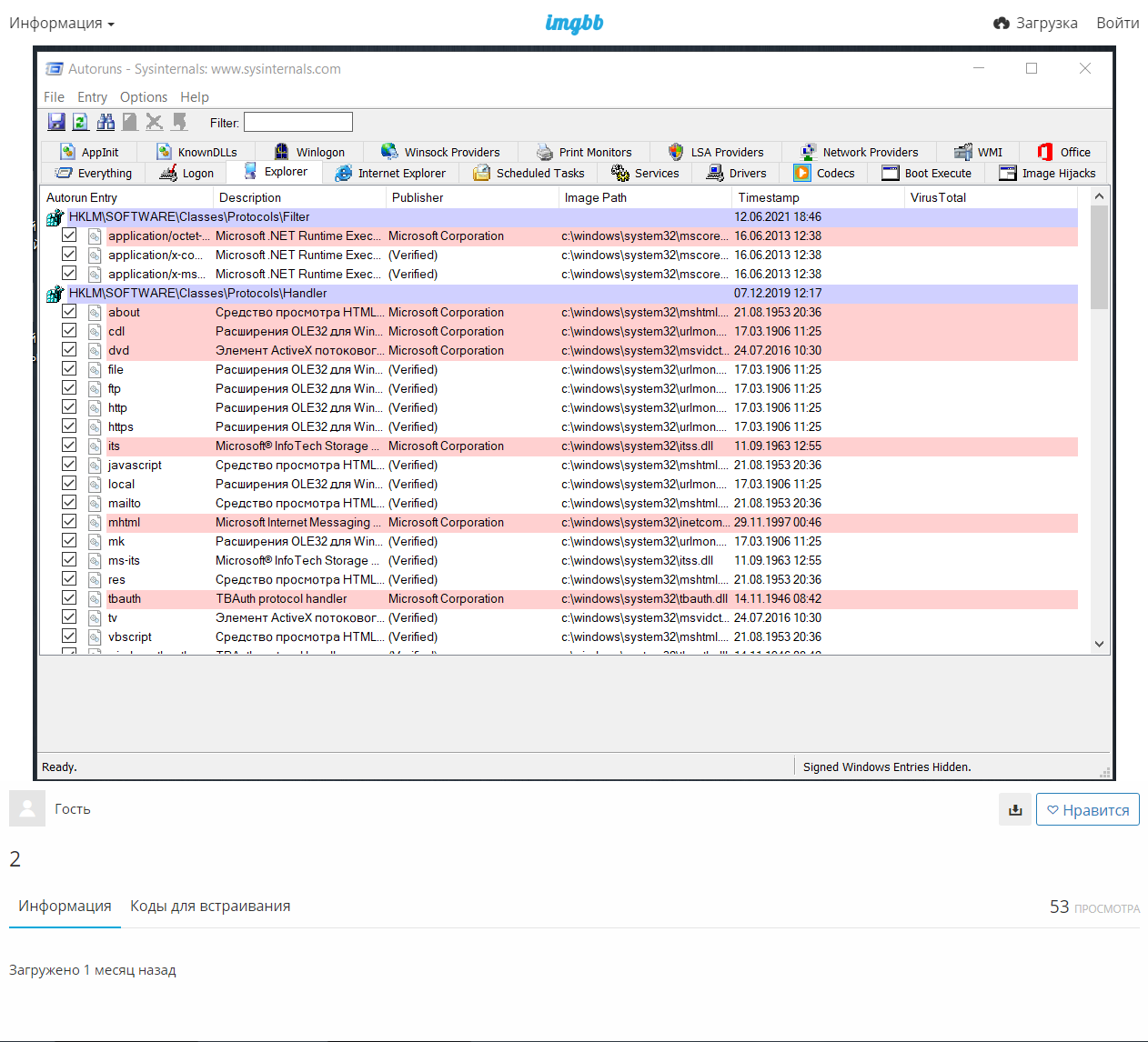This screenshot has width=1148, height=1042.
Task: Open Find using the binoculars icon
Action: click(105, 121)
